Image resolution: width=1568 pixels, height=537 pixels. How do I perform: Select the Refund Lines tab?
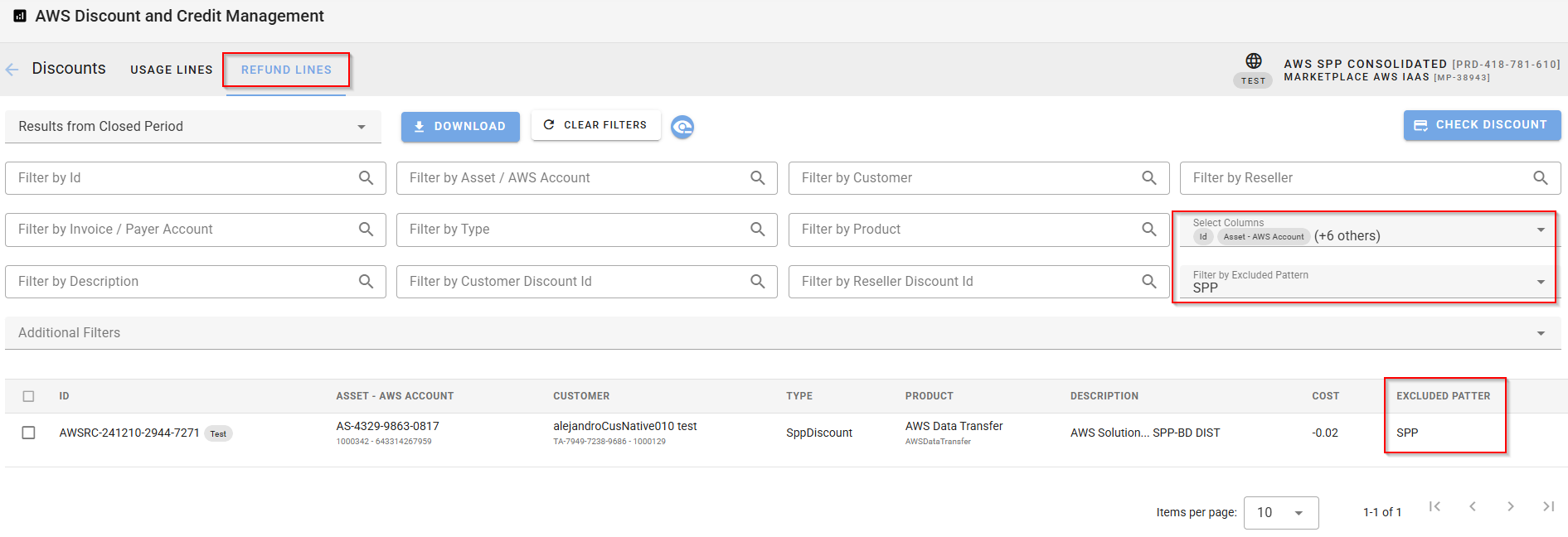click(286, 70)
